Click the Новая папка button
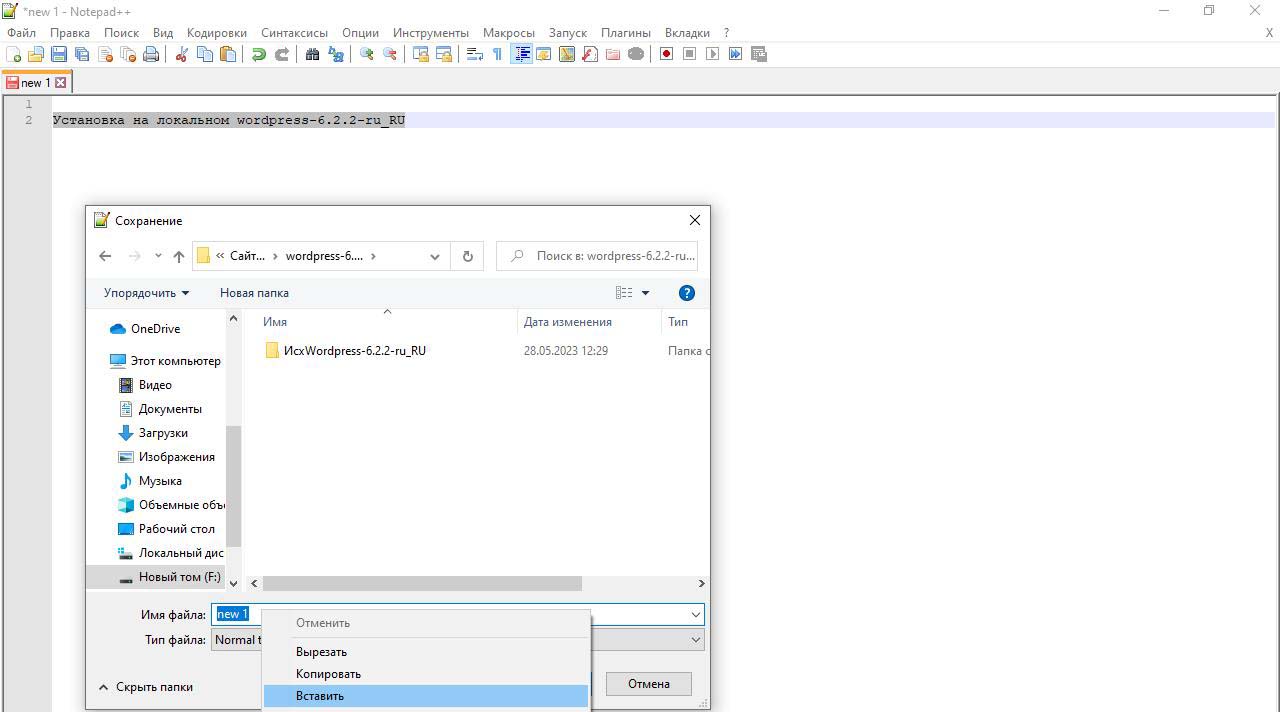Viewport: 1280px width, 712px height. coord(254,293)
